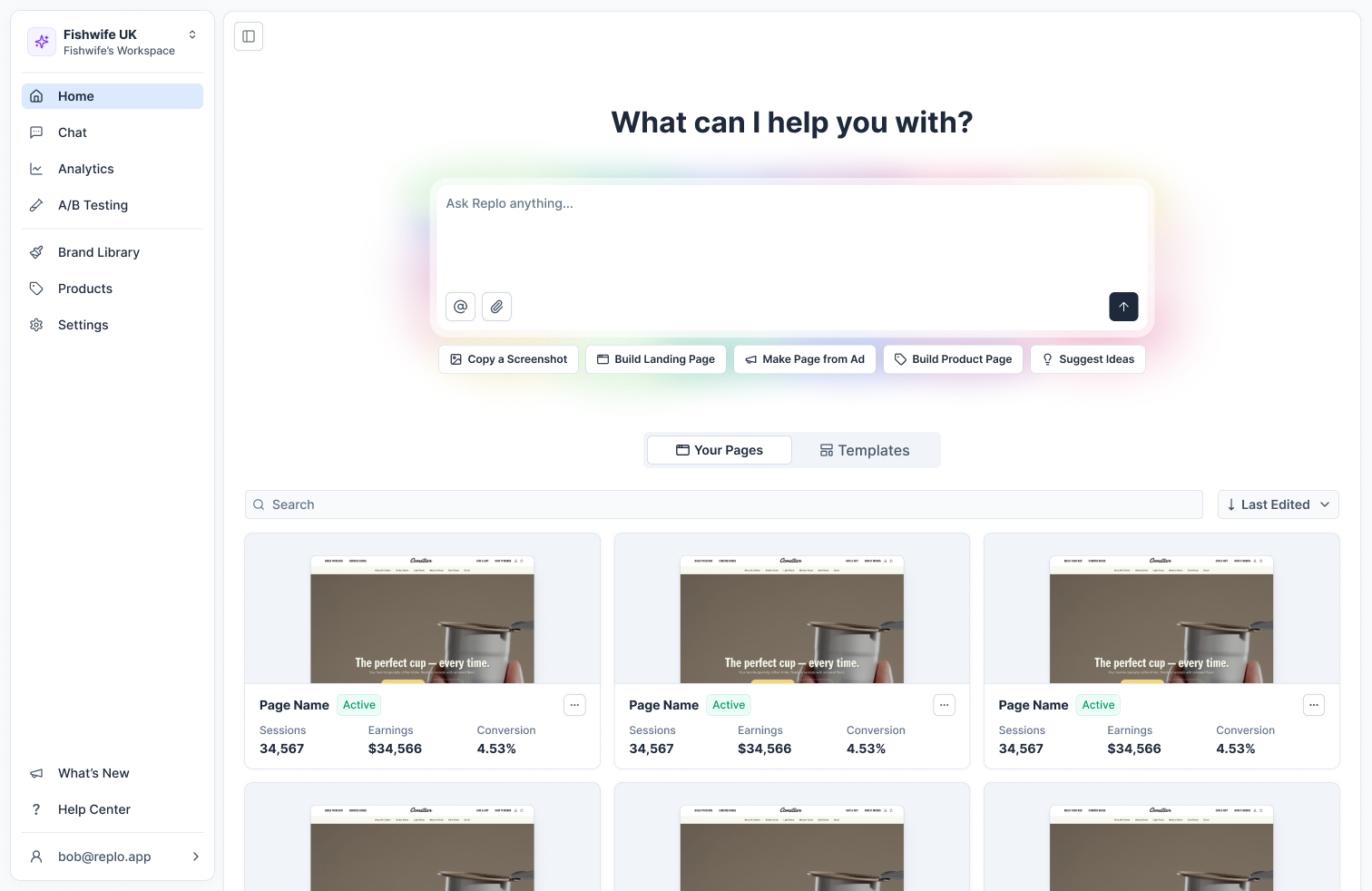Screen dimensions: 1372x891
Task: Click the Active badge on second card
Action: (729, 705)
